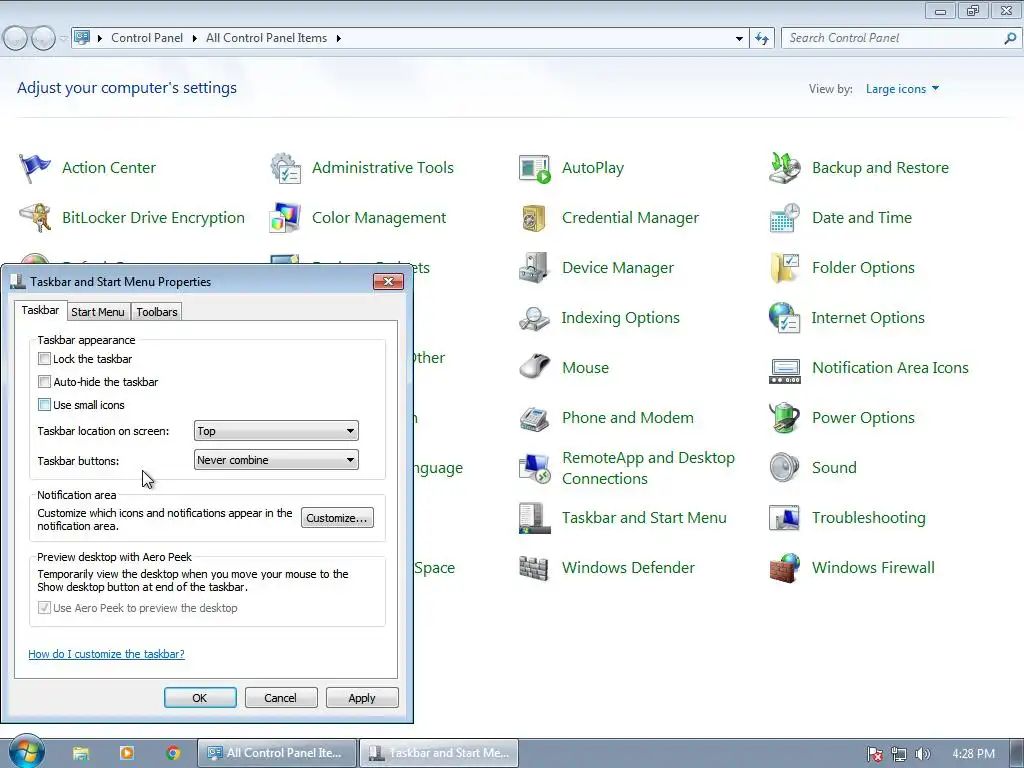
Task: Open Power Options battery icon
Action: [x=785, y=418]
